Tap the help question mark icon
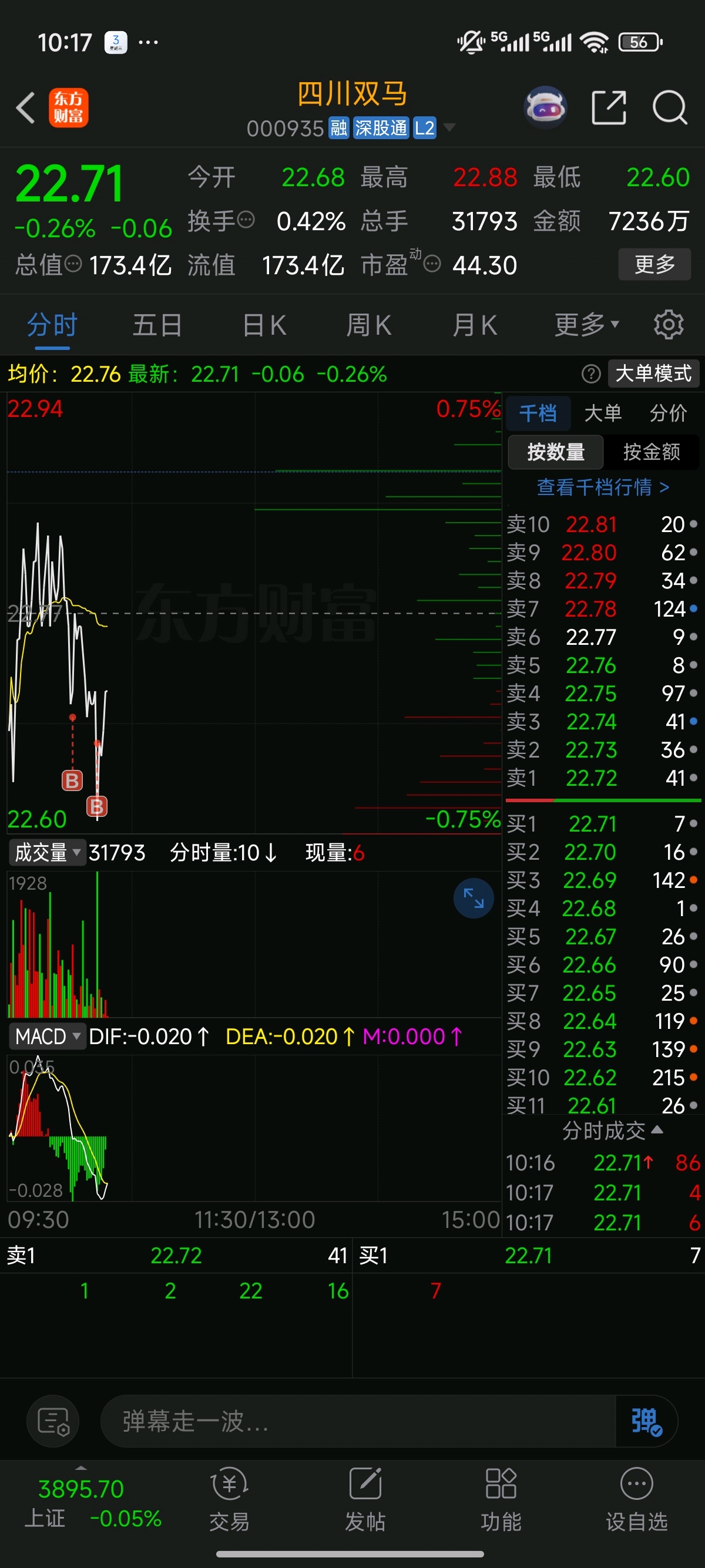This screenshot has height=1568, width=705. [x=590, y=373]
